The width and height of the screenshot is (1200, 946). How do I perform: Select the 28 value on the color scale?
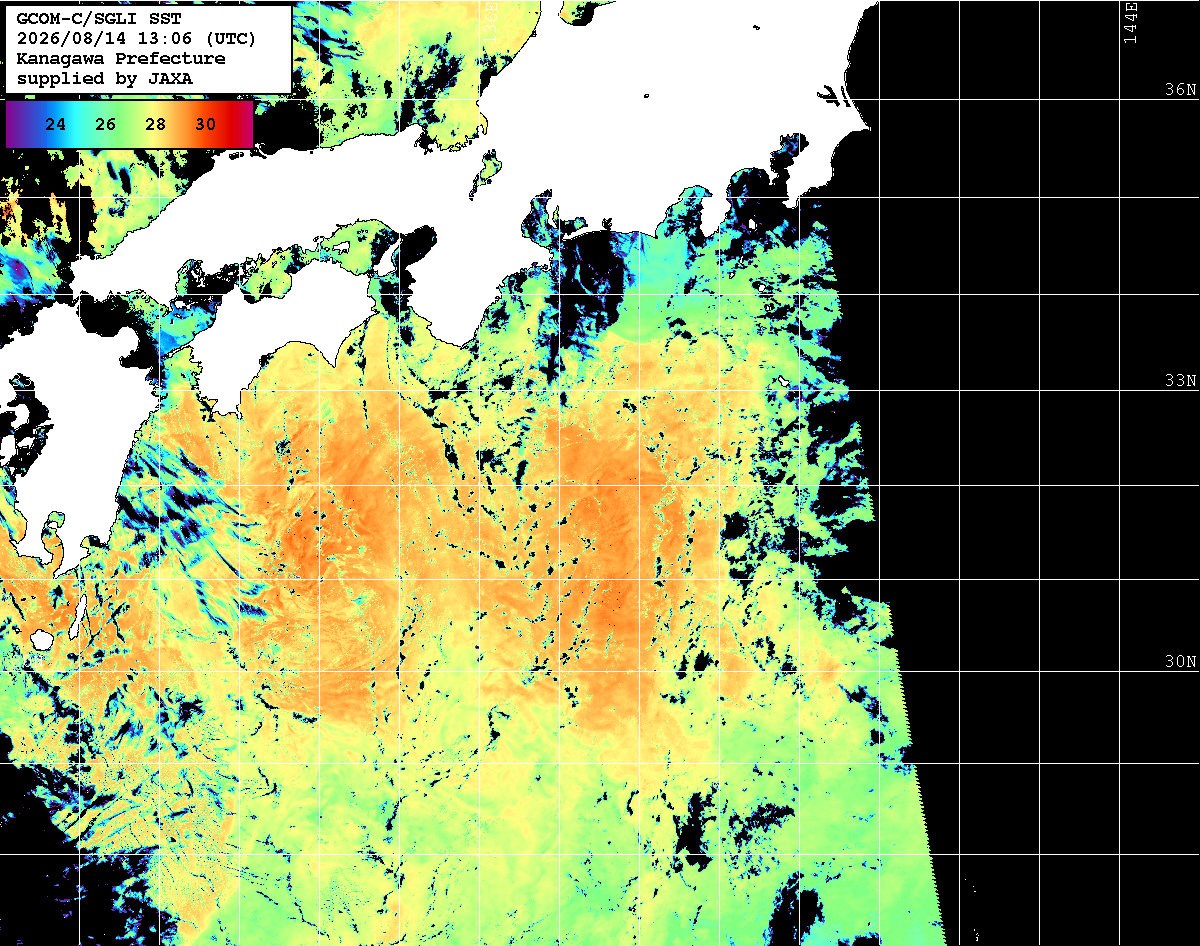155,125
